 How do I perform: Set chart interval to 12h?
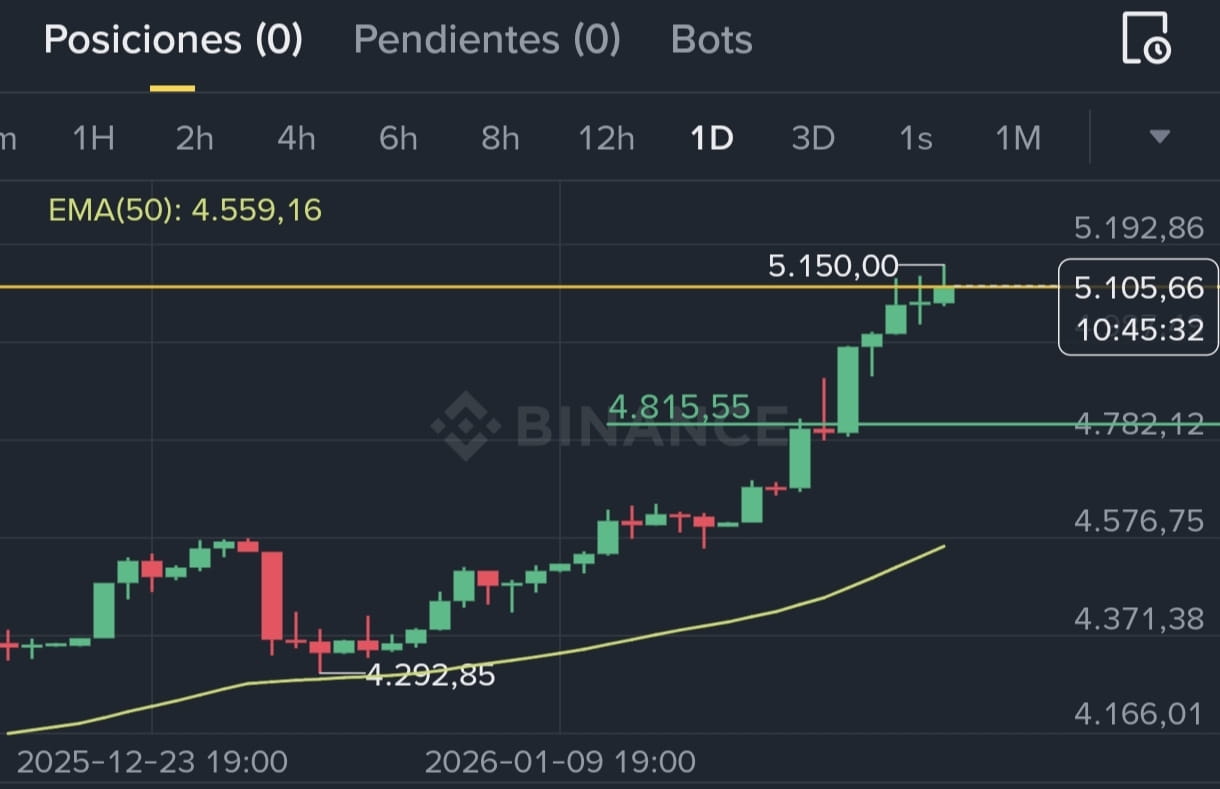coord(606,138)
